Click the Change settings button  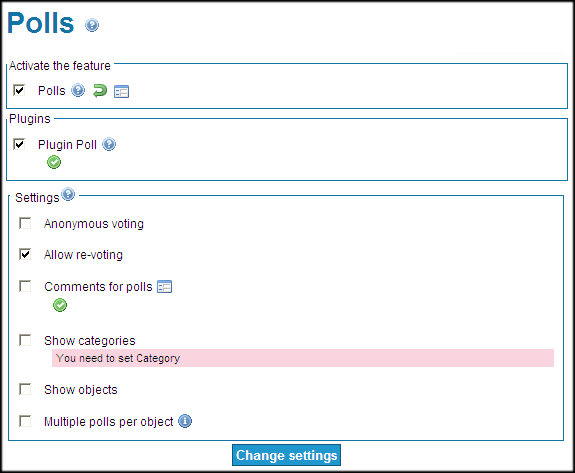286,455
